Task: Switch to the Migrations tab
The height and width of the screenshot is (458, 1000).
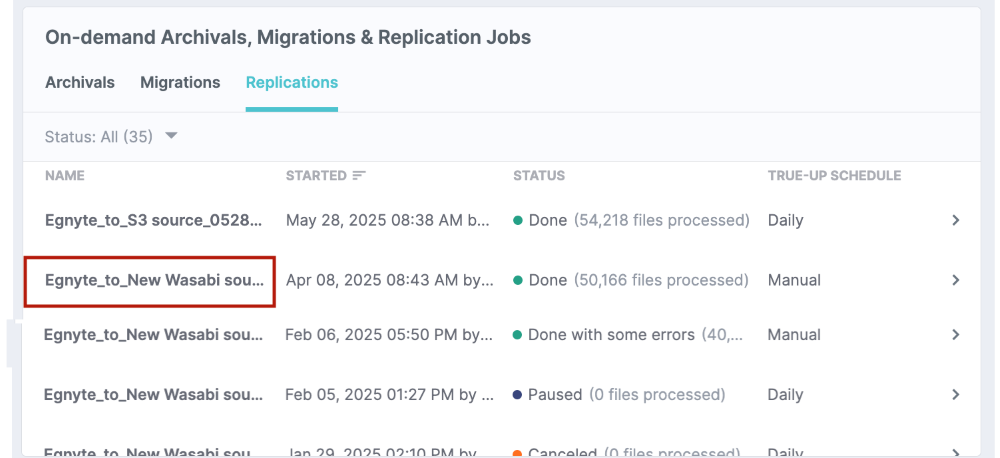Action: click(180, 82)
